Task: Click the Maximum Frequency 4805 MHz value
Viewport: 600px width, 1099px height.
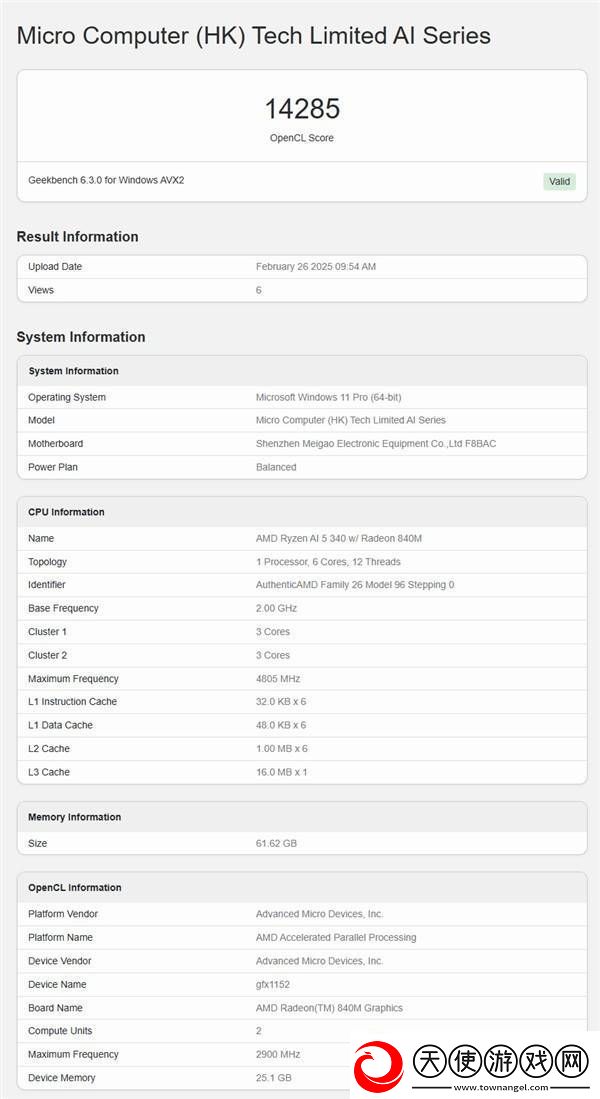Action: (278, 678)
